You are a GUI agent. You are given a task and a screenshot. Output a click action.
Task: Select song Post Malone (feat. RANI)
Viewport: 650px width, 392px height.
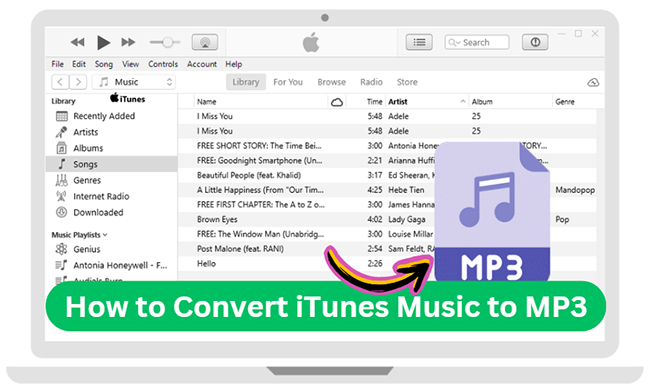240,249
